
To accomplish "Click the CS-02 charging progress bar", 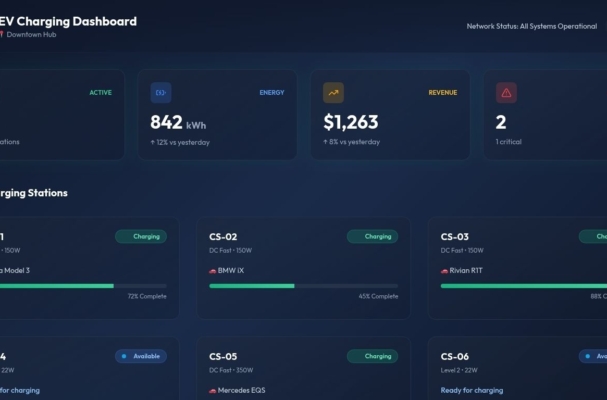I will [304, 286].
